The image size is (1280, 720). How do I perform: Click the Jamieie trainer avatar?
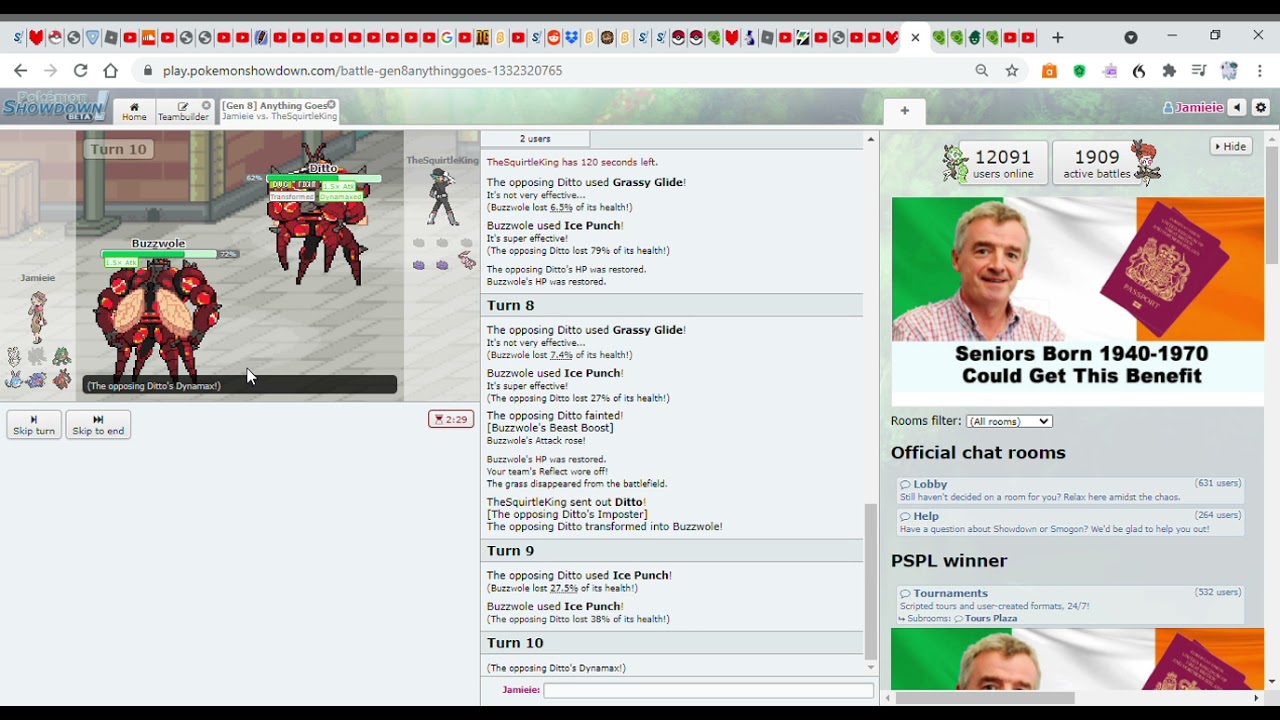click(38, 317)
